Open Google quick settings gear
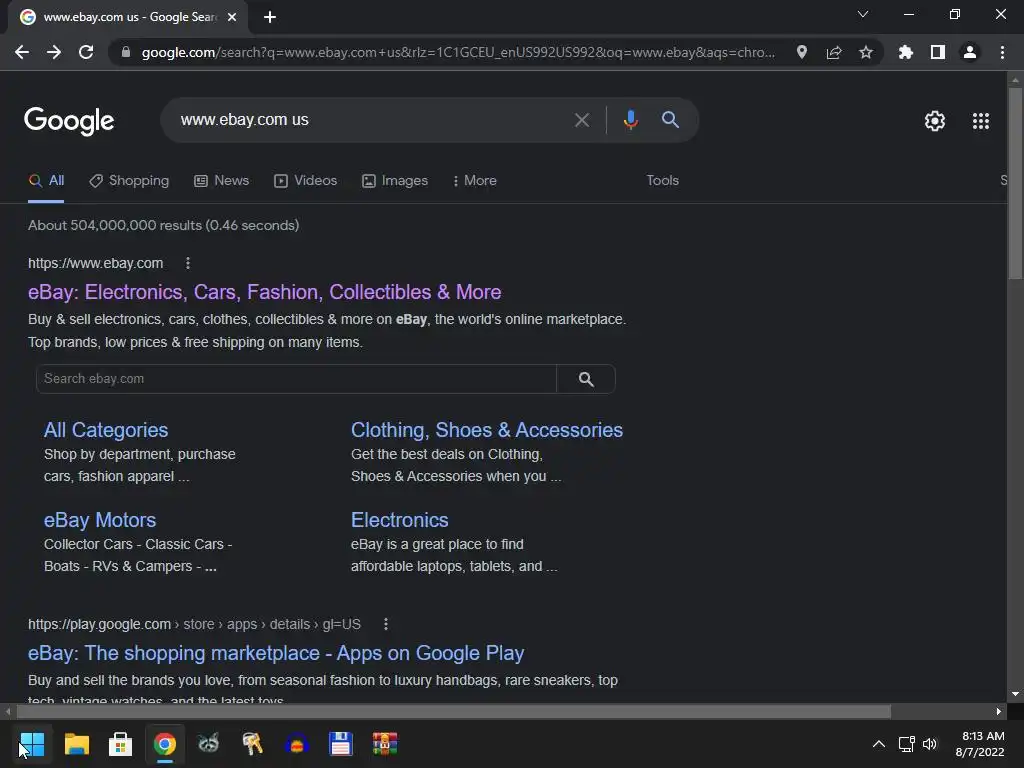The height and width of the screenshot is (768, 1024). 935,121
